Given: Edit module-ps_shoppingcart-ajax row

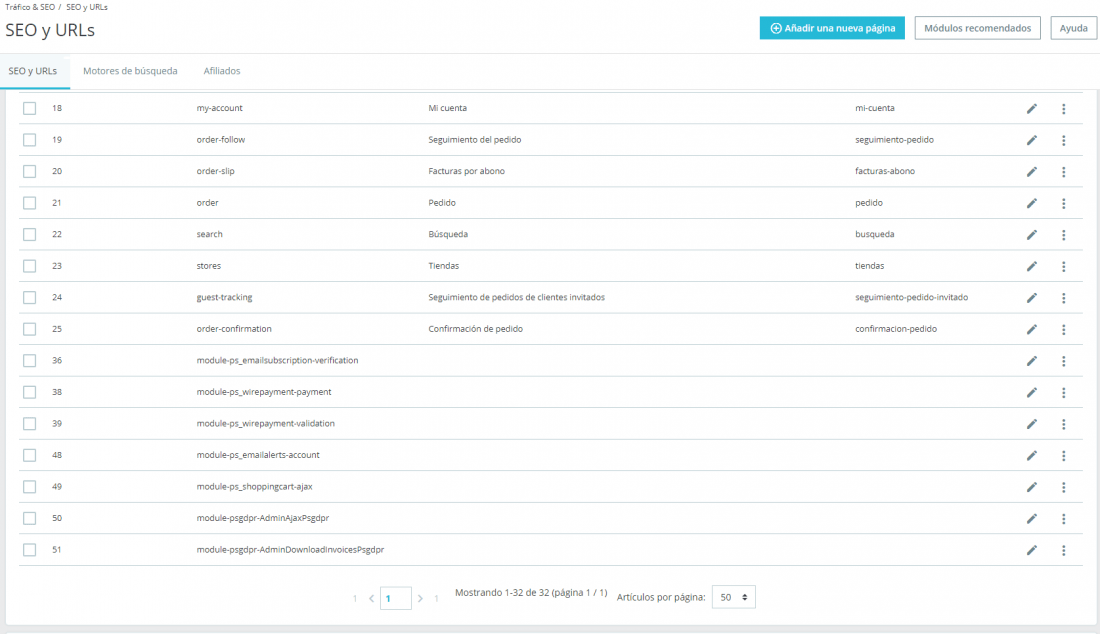Looking at the screenshot, I should [x=1031, y=487].
